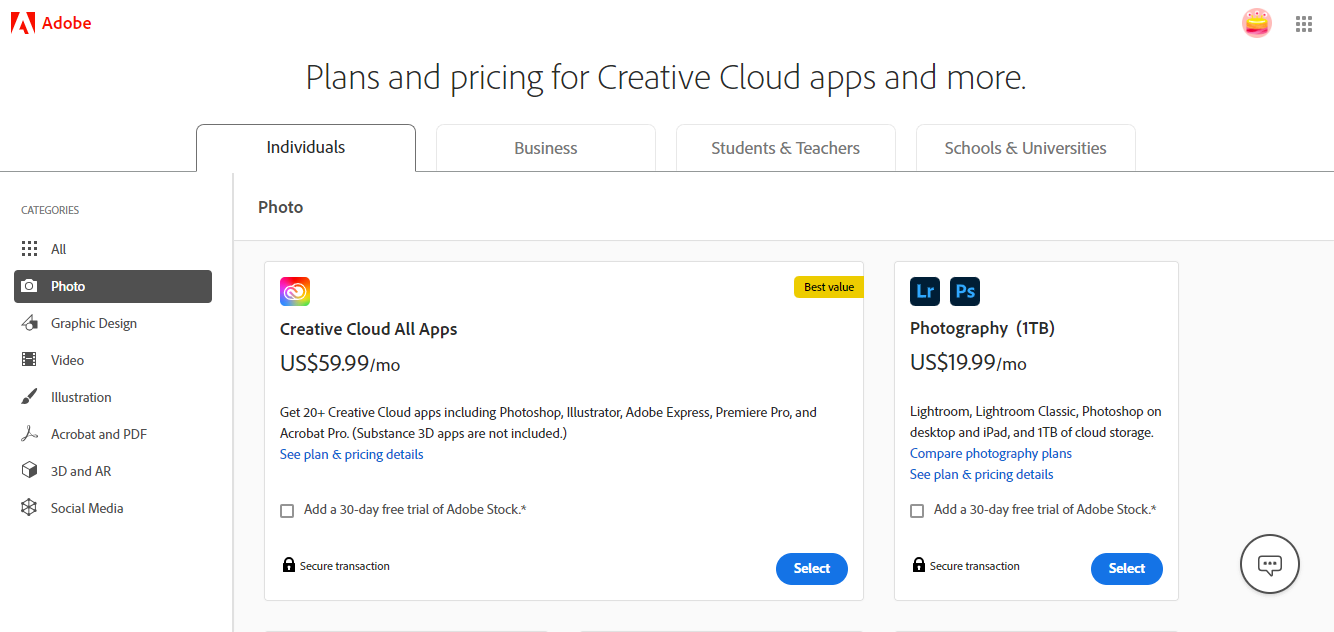Viewport: 1334px width, 632px height.
Task: Select the Photography (1TB) plan
Action: click(x=1127, y=569)
